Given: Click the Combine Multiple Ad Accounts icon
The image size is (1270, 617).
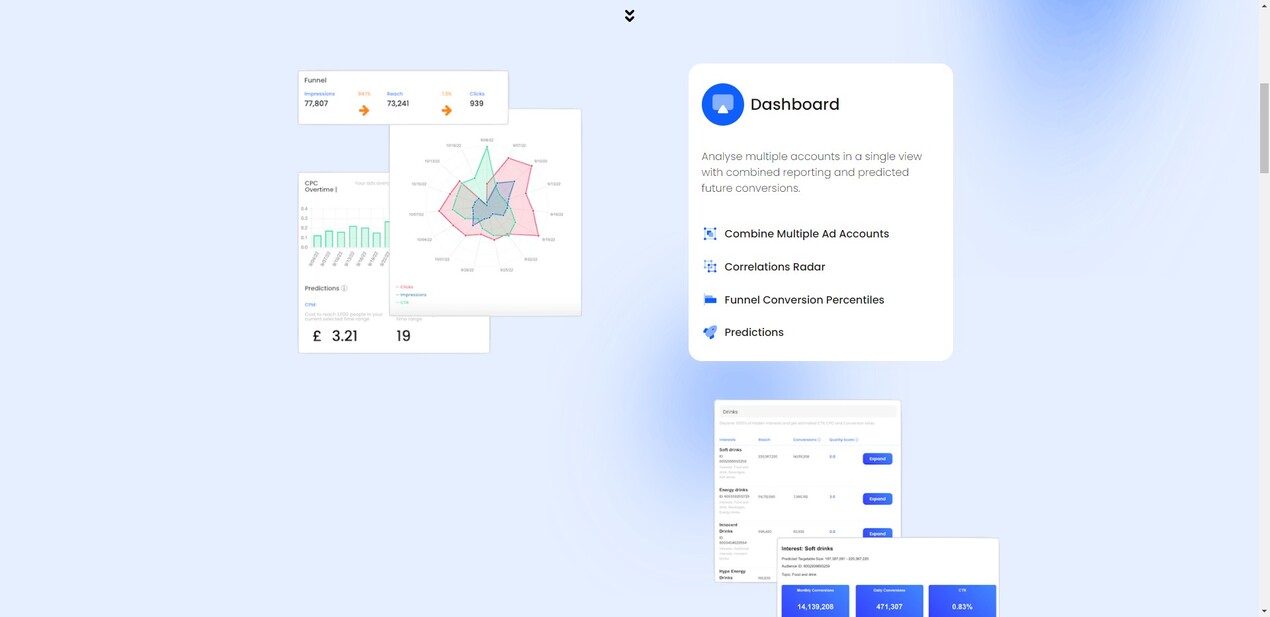Looking at the screenshot, I should (x=710, y=234).
